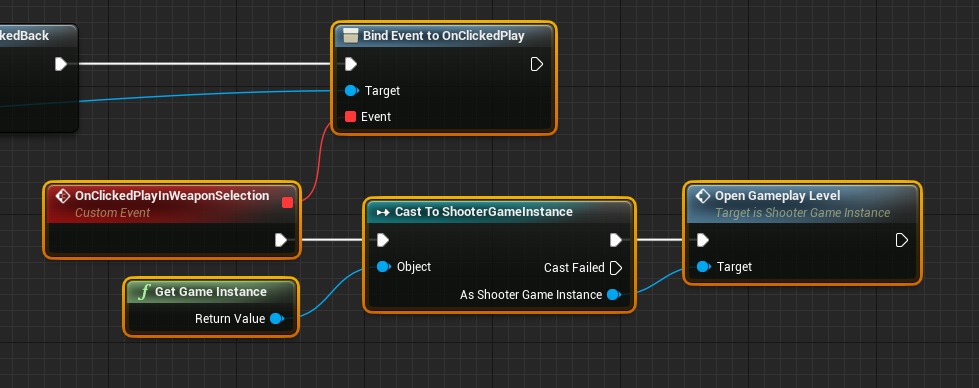The height and width of the screenshot is (388, 979).
Task: Select the Get Game Instance node title
Action: click(x=211, y=292)
